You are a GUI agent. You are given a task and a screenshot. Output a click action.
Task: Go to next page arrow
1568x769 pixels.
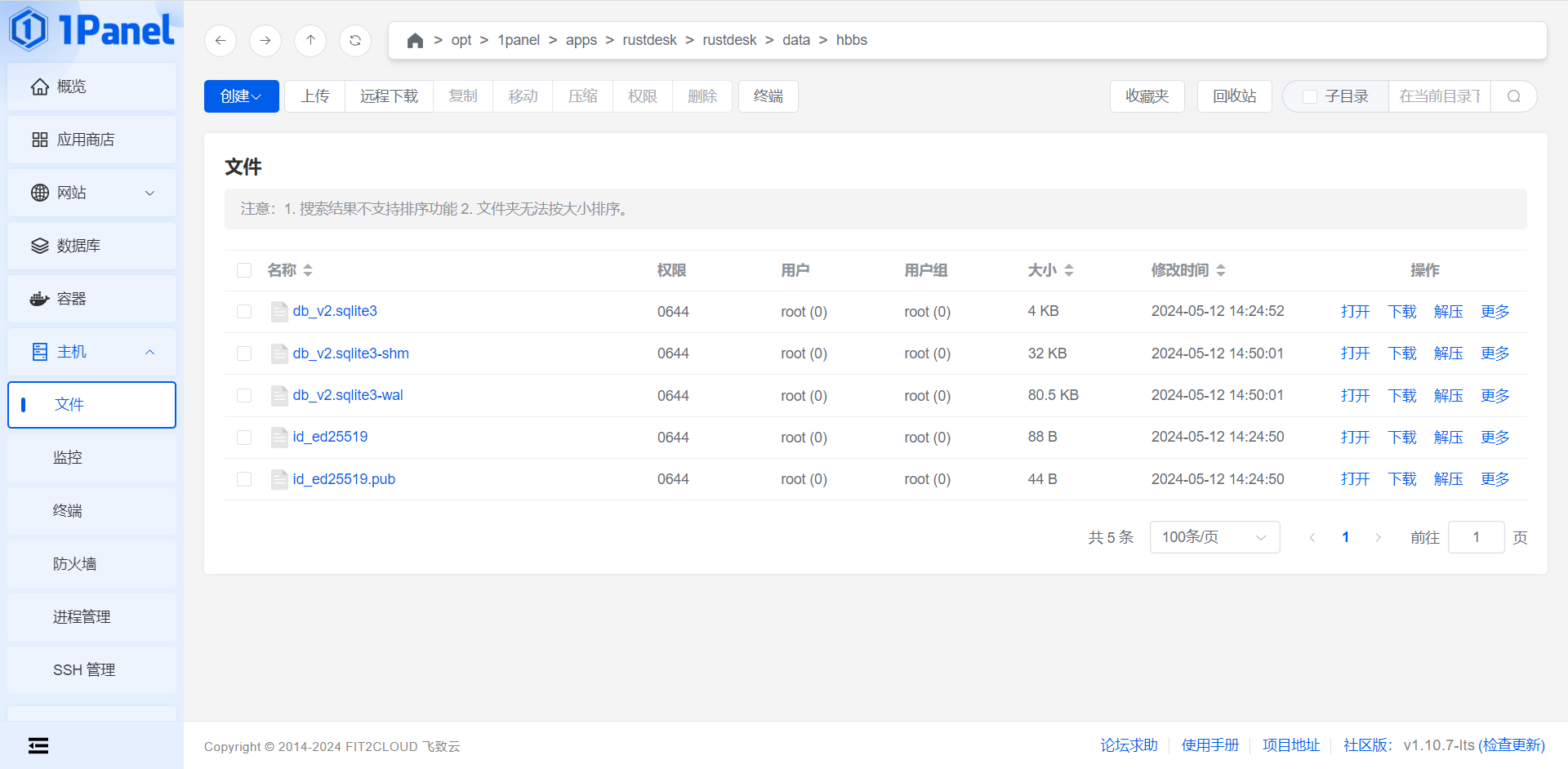(1379, 537)
